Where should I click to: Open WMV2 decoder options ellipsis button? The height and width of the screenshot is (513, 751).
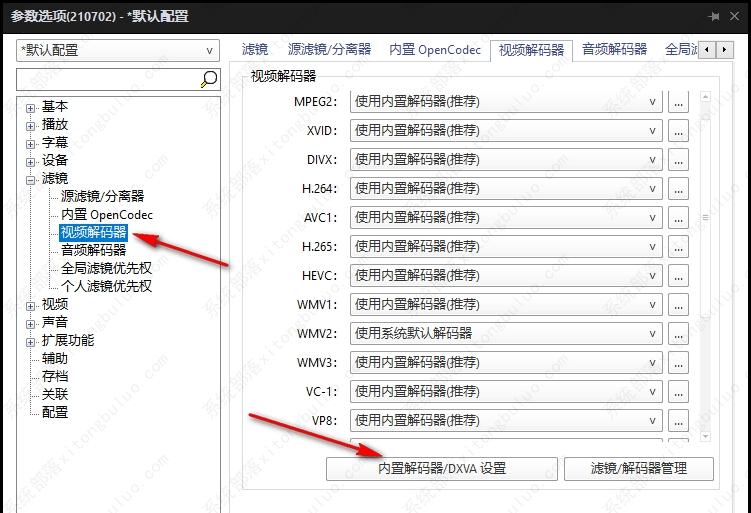coord(678,334)
